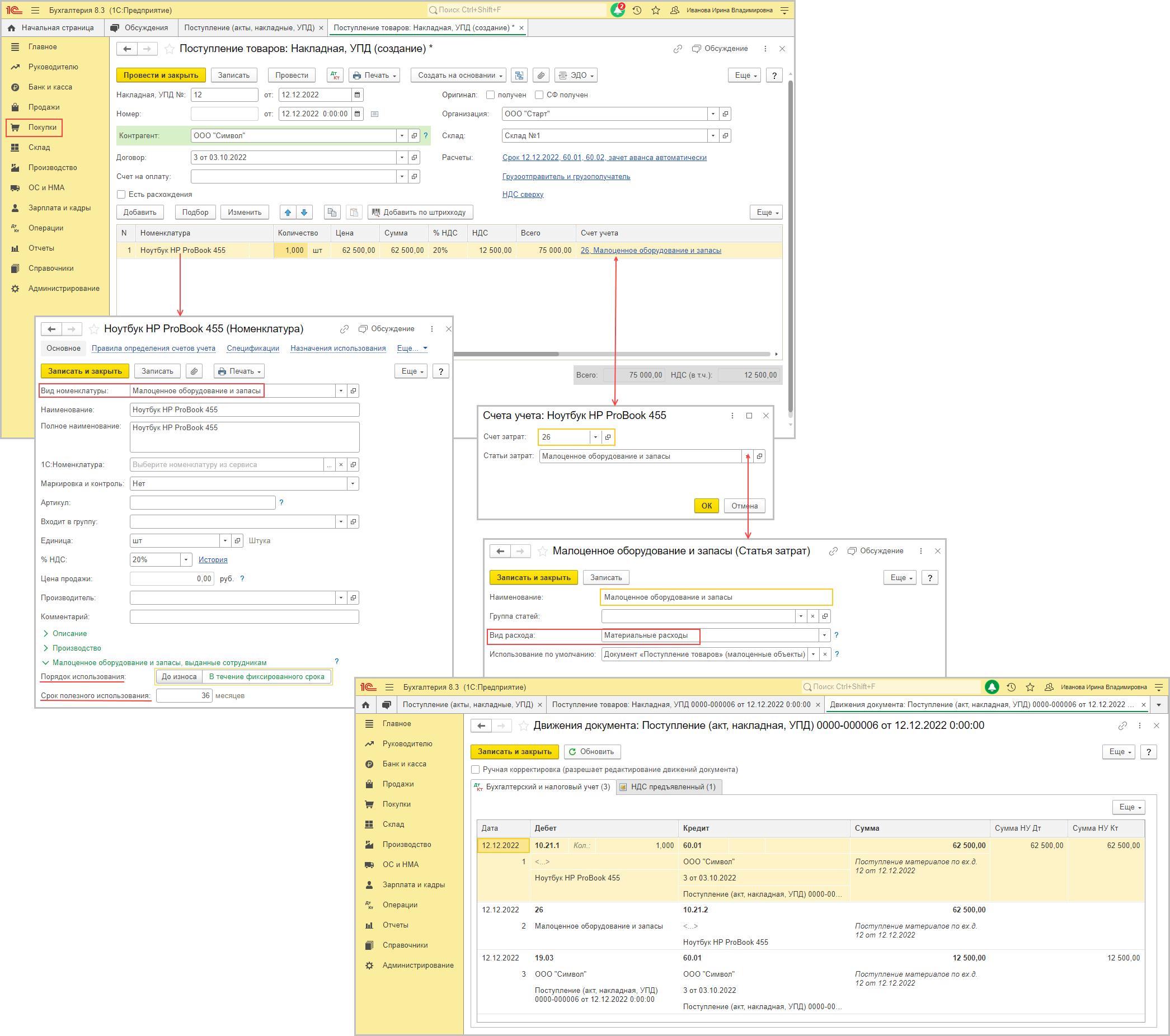Move row up with blue arrow

coord(288,213)
